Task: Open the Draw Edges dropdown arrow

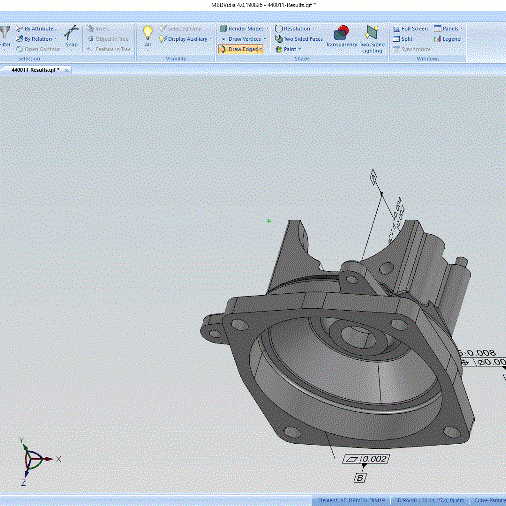Action: (261, 49)
